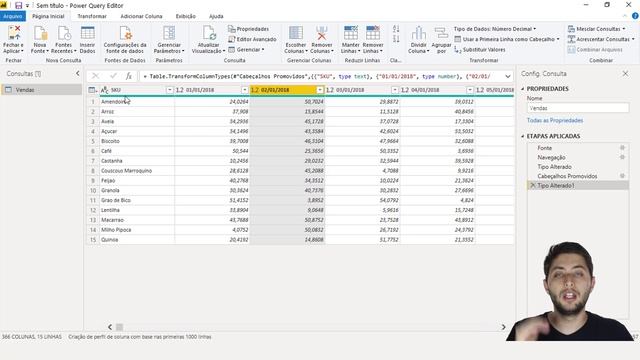
Task: Open Configurações da fonte de dados
Action: [x=125, y=39]
